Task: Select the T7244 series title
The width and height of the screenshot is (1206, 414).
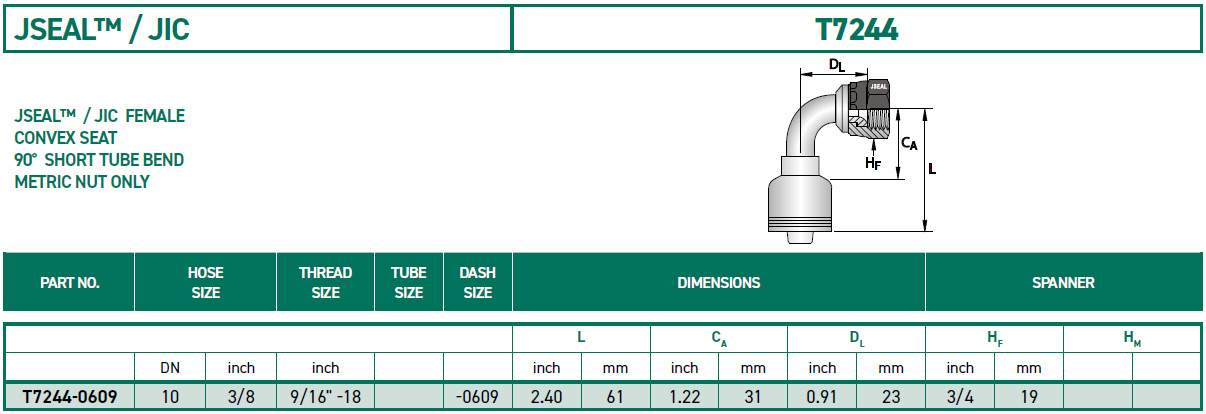Action: pos(857,29)
